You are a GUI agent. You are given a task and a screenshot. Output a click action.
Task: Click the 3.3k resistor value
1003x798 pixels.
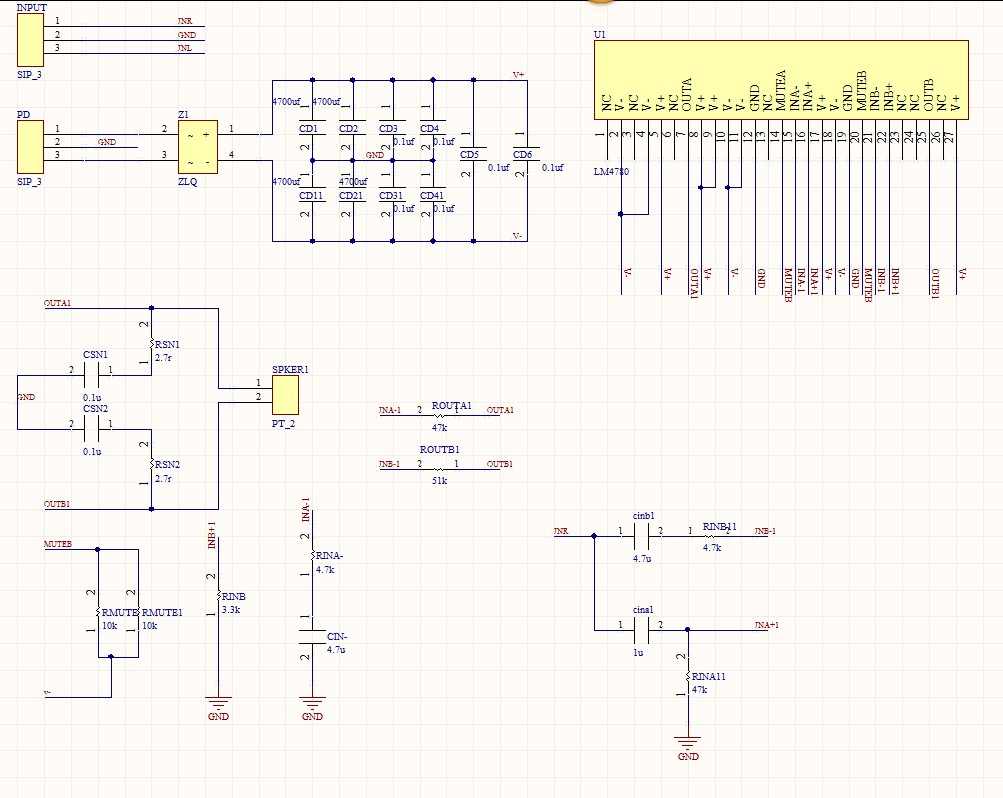(231, 610)
